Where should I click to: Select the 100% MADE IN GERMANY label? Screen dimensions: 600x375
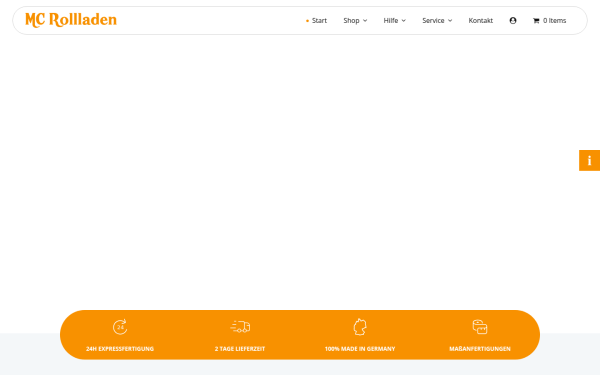360,349
